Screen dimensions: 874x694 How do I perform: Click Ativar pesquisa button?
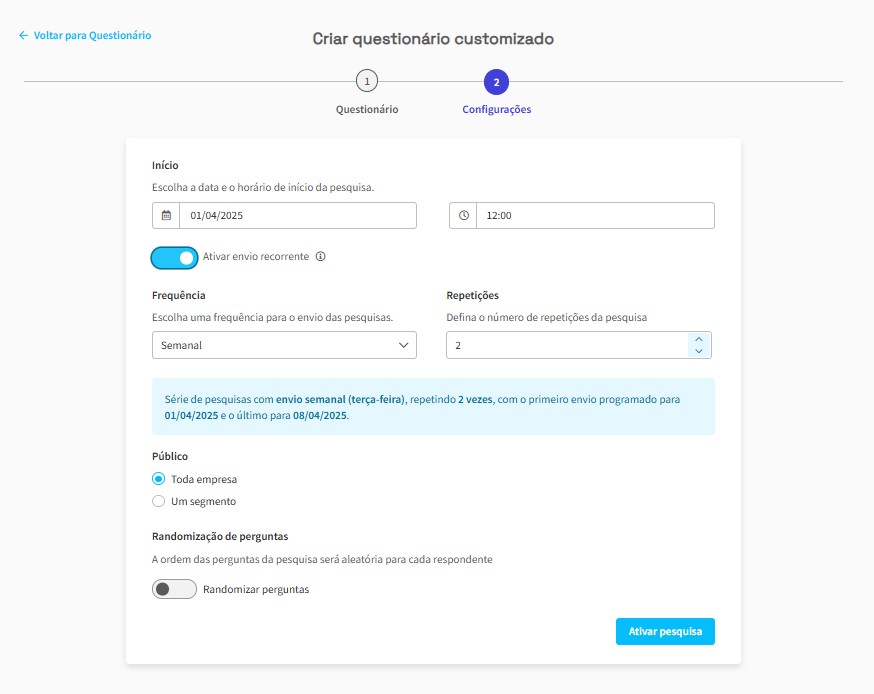665,632
